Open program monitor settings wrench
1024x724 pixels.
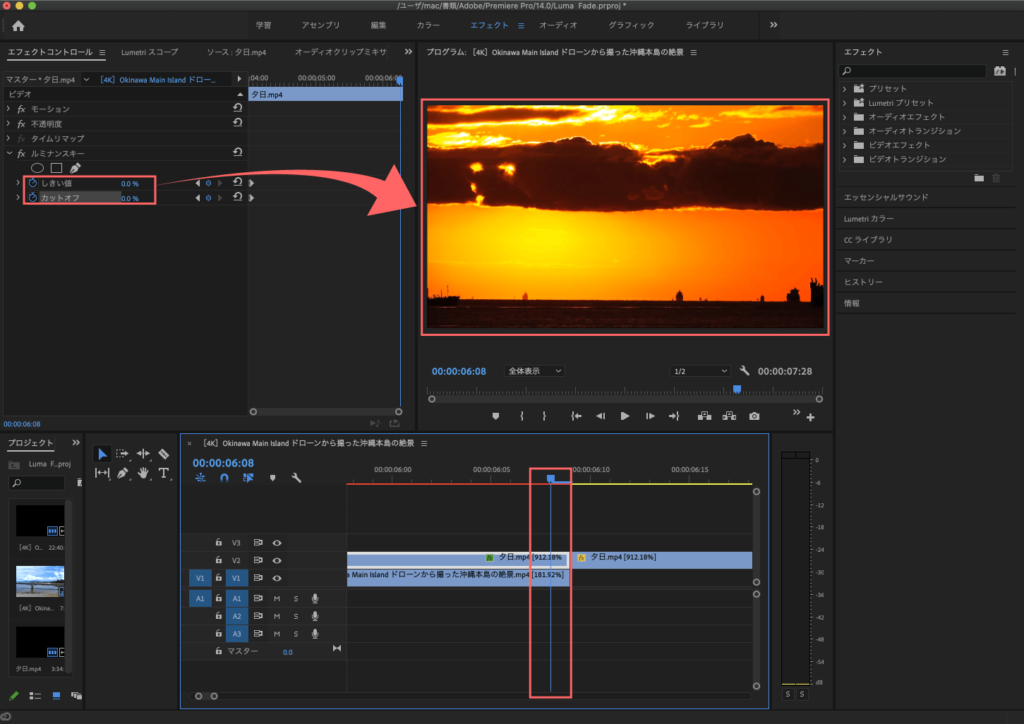(744, 370)
